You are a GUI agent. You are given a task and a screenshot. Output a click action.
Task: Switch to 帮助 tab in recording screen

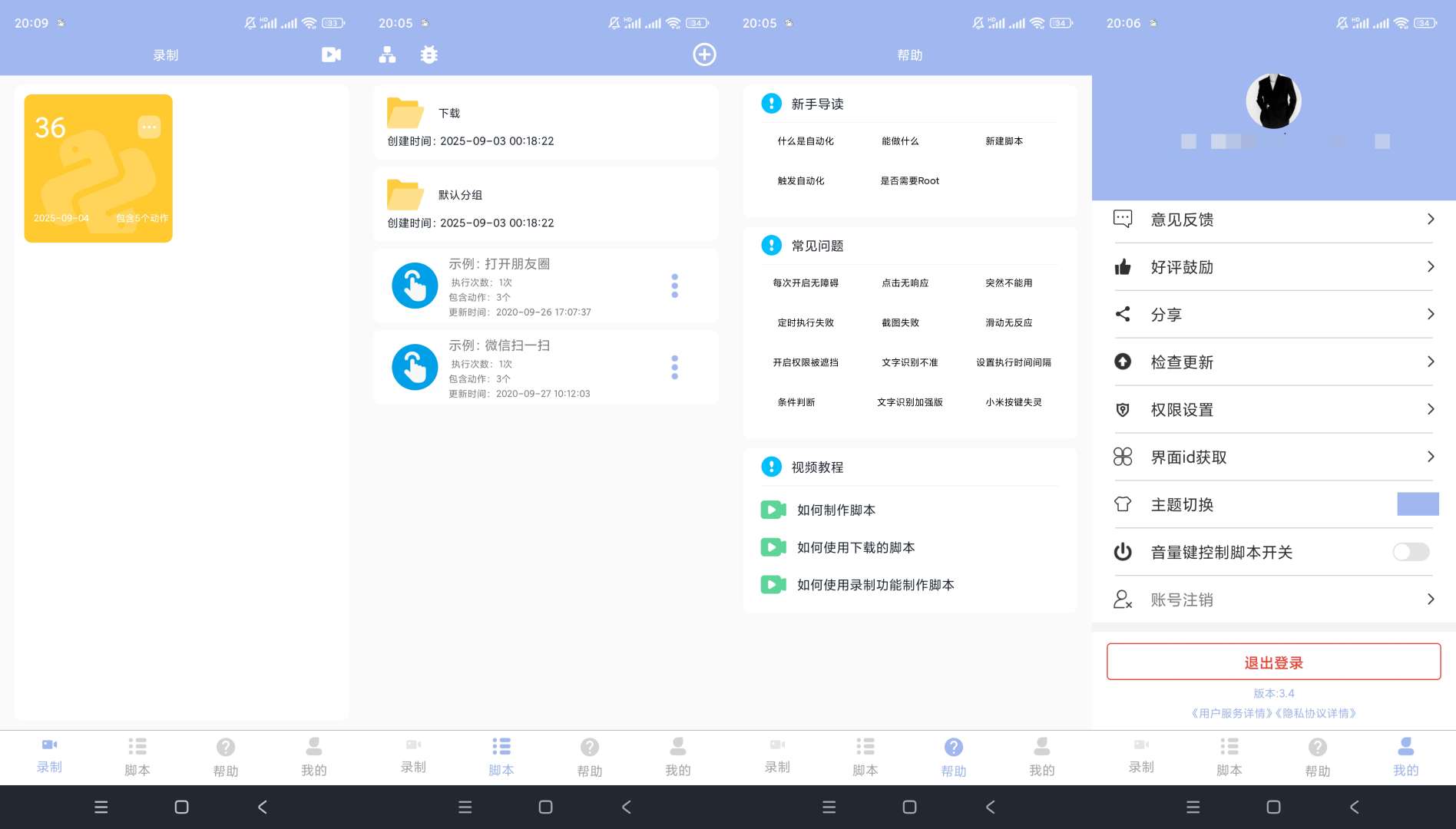pyautogui.click(x=226, y=757)
